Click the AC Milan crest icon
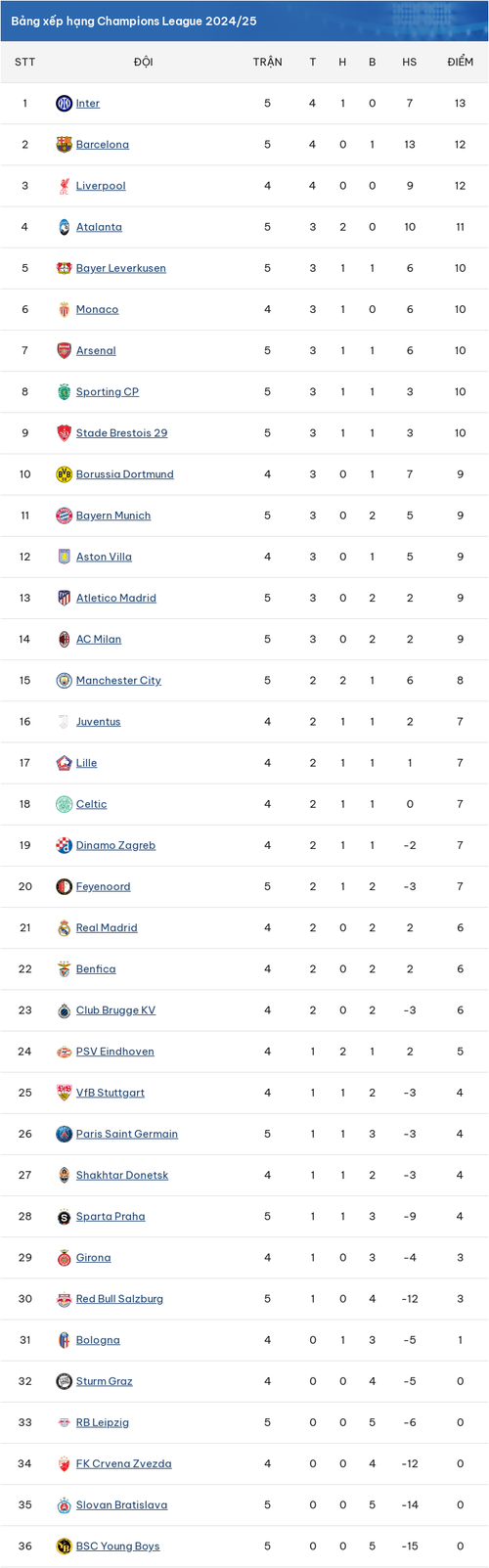The height and width of the screenshot is (1568, 489). point(64,639)
